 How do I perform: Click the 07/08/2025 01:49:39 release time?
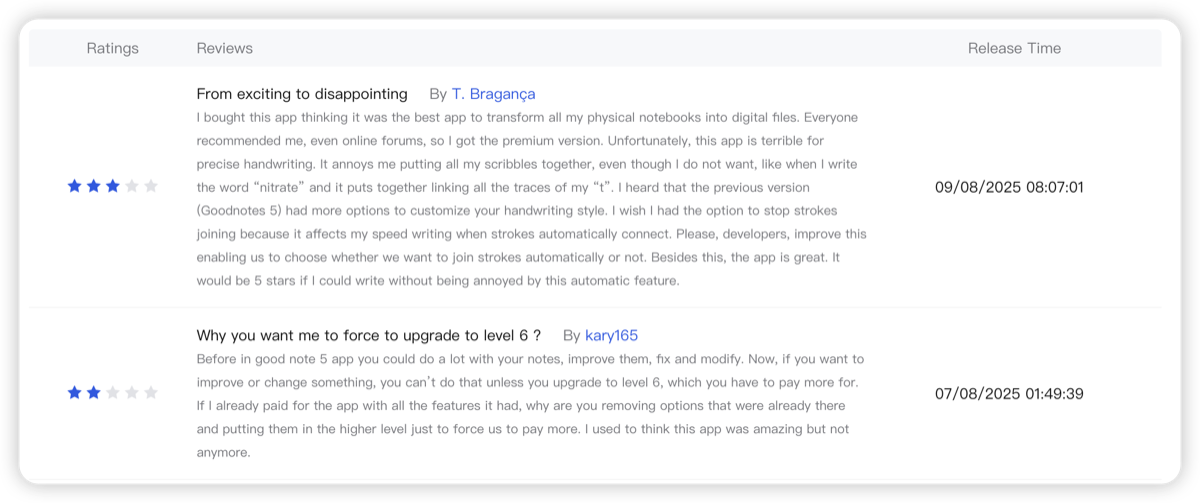[1009, 394]
